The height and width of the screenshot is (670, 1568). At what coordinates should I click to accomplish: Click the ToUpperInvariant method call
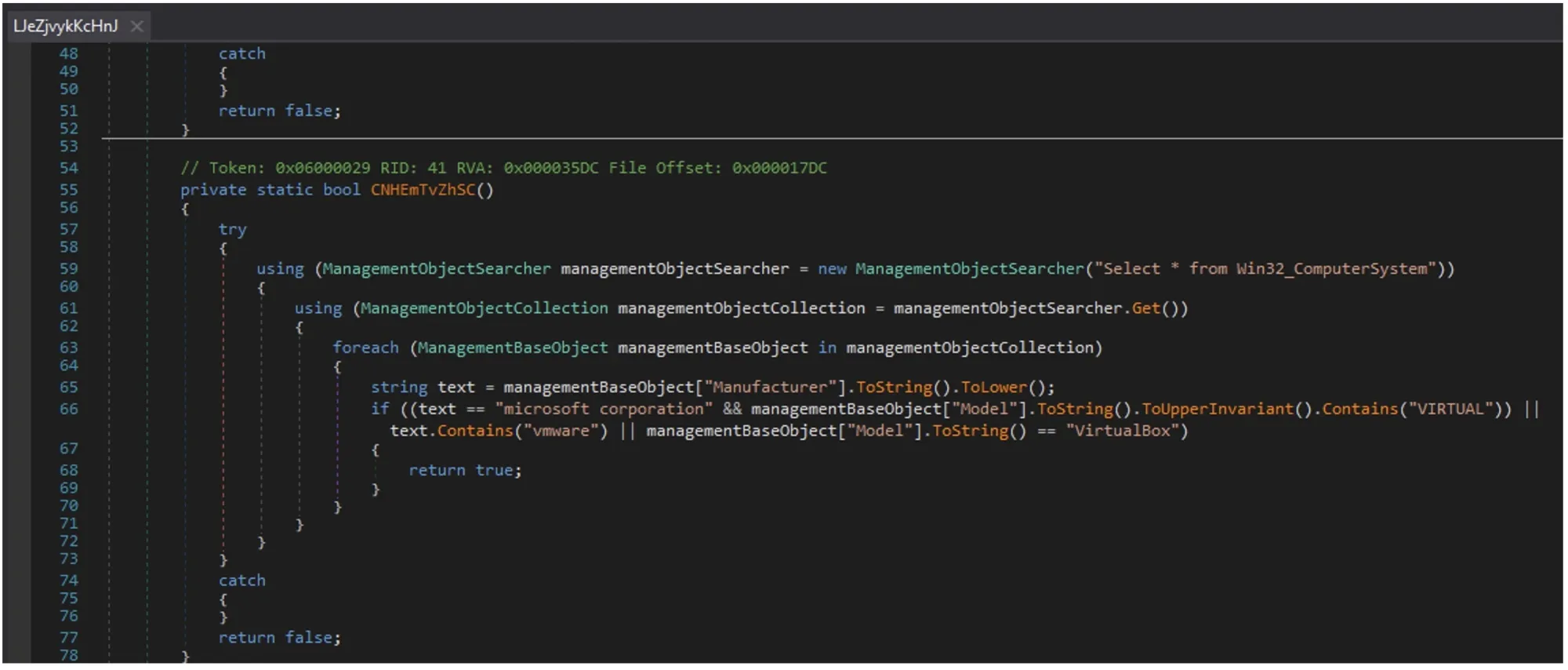(1218, 409)
